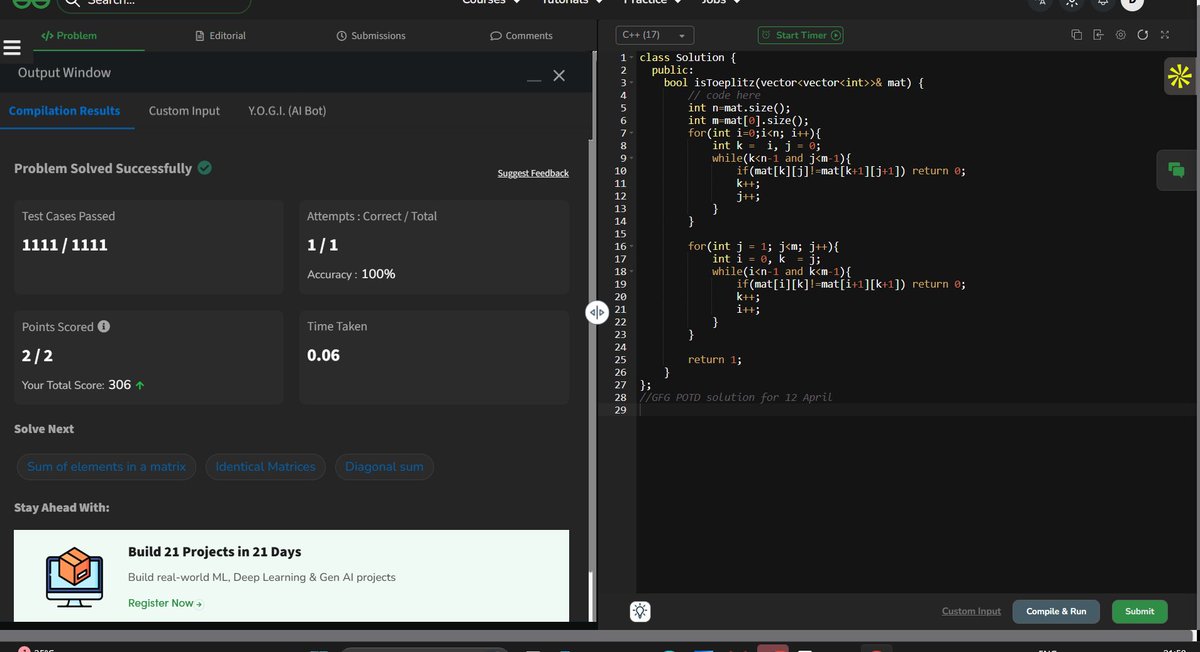Copy the code with the copy icon
The height and width of the screenshot is (652, 1200).
coord(1076,35)
